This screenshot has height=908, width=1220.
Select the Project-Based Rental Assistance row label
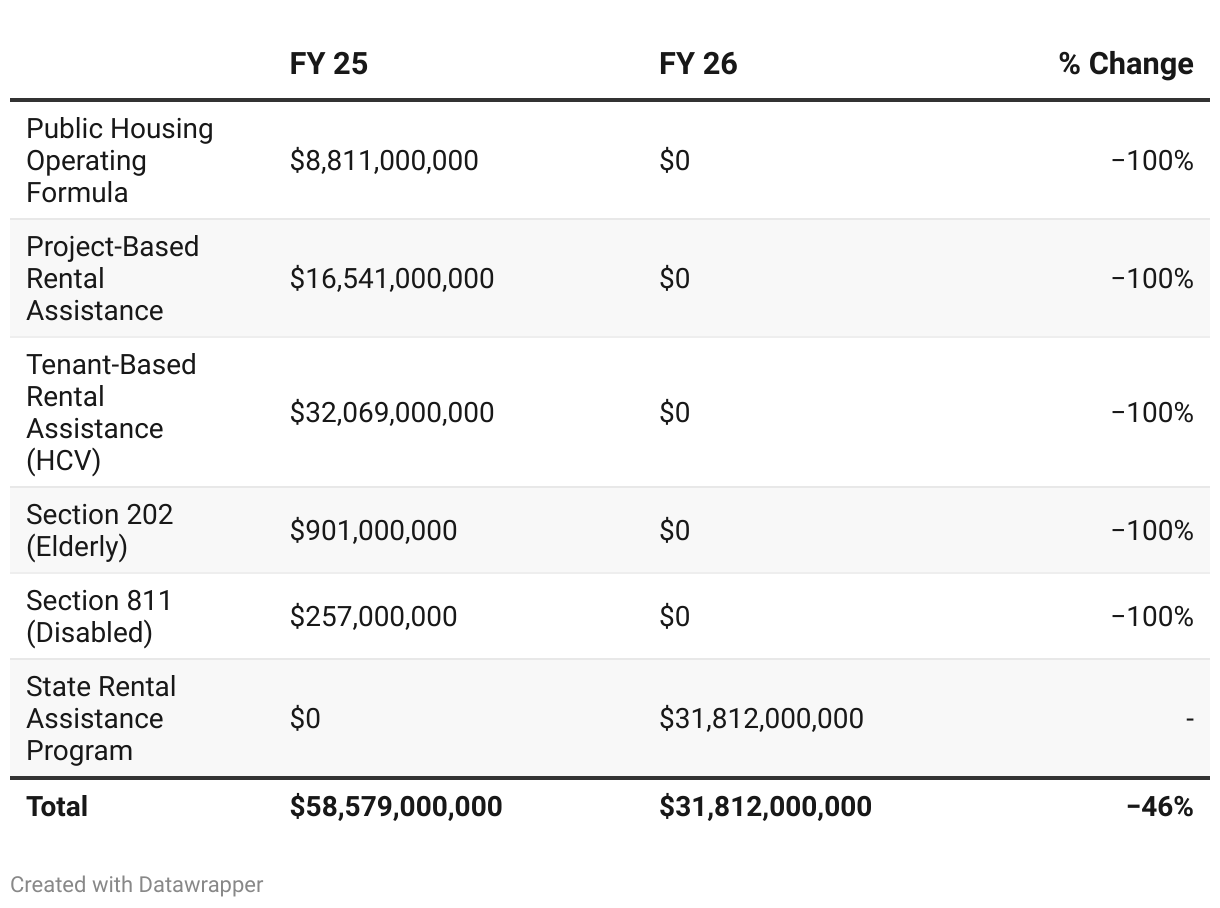tap(112, 279)
